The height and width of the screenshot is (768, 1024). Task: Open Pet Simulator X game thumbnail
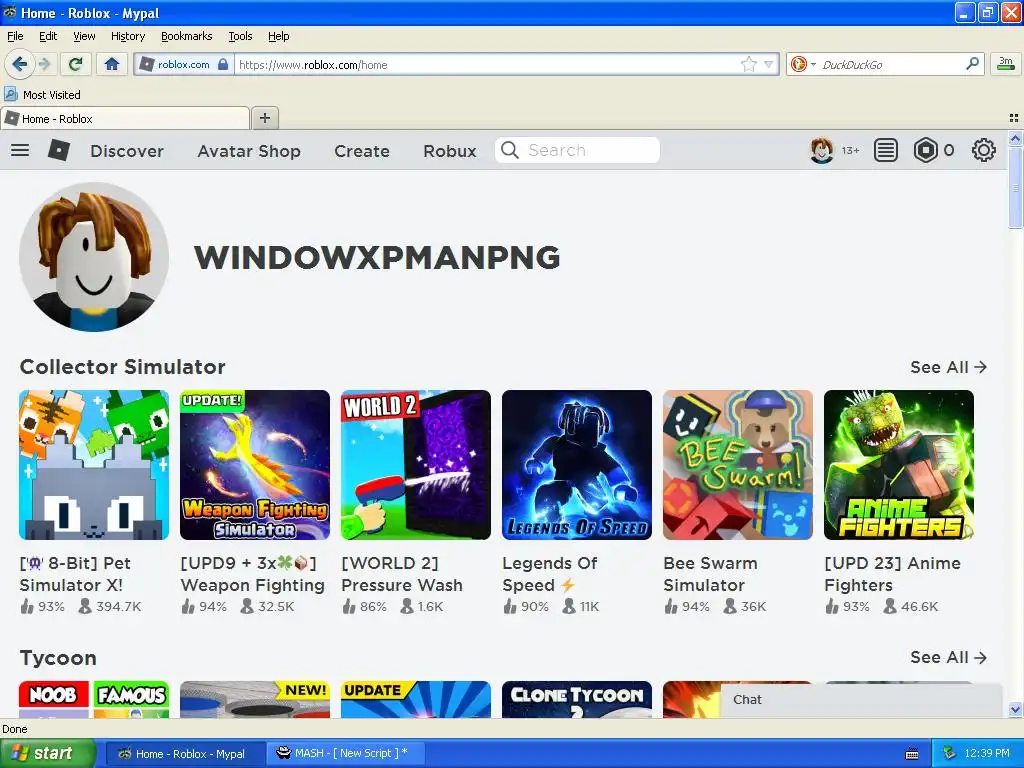click(x=94, y=465)
